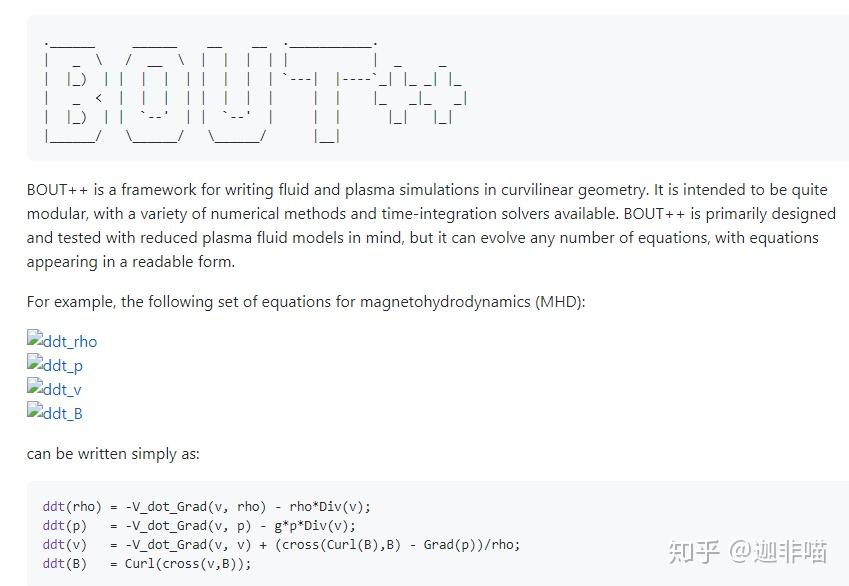Click the 'can be written simply as:' text

point(113,454)
